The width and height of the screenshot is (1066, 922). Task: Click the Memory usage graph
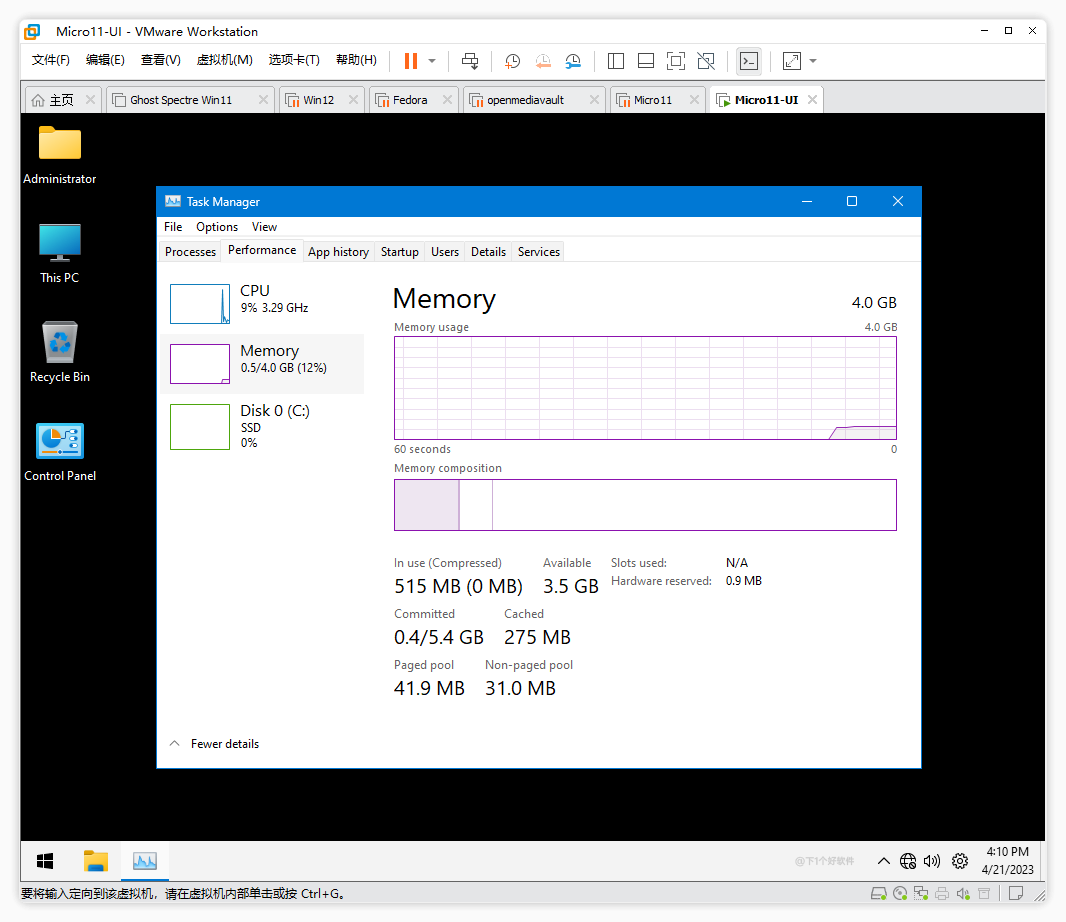coord(645,388)
